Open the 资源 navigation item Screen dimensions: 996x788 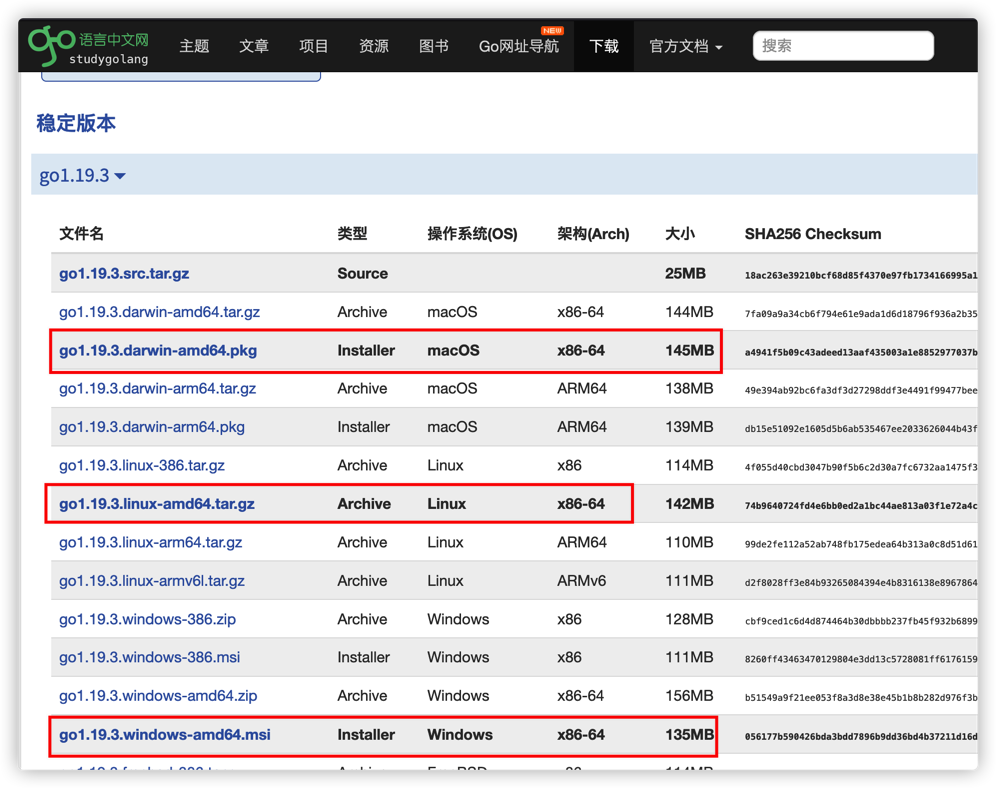tap(374, 46)
